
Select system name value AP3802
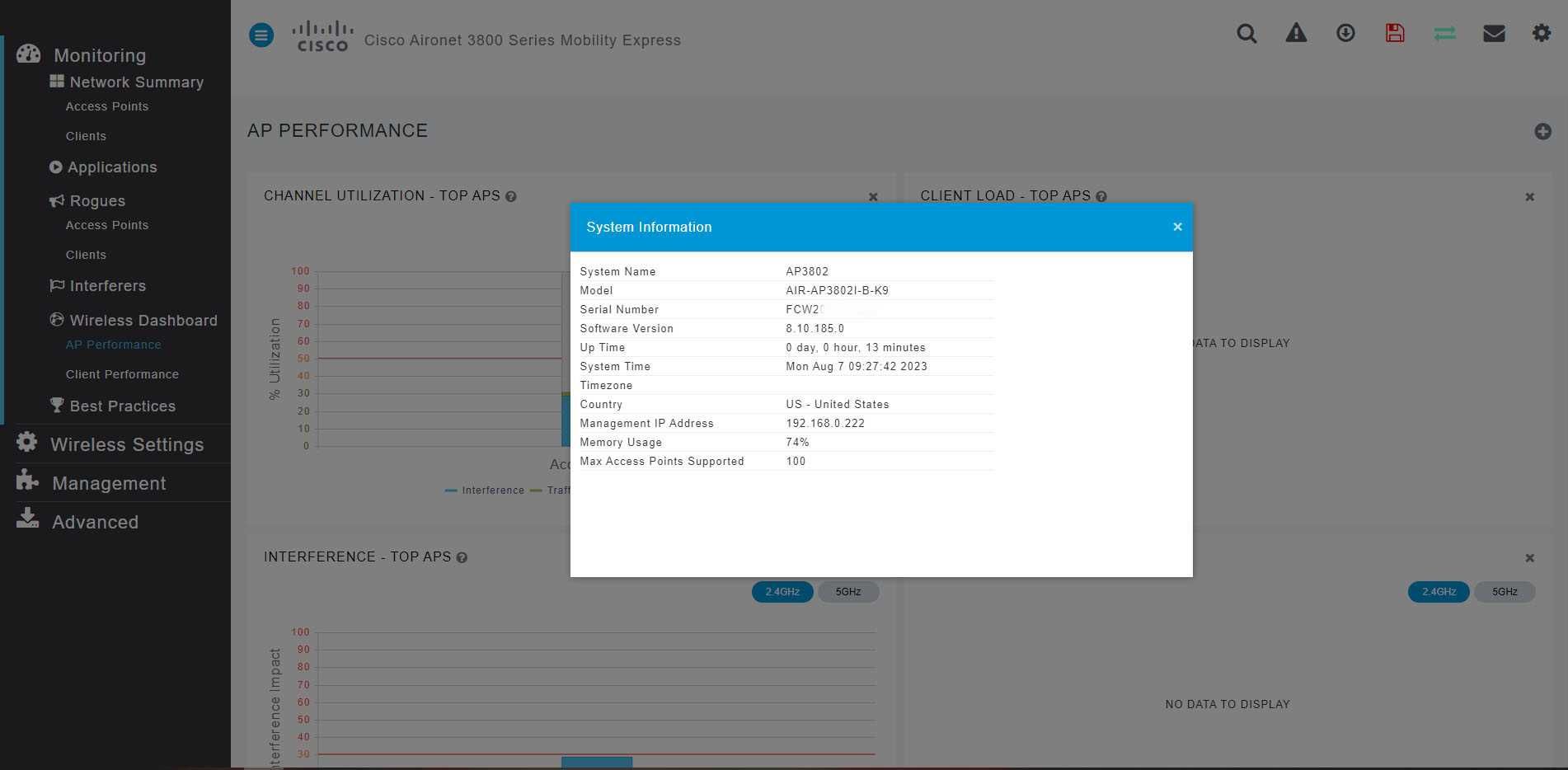coord(807,271)
